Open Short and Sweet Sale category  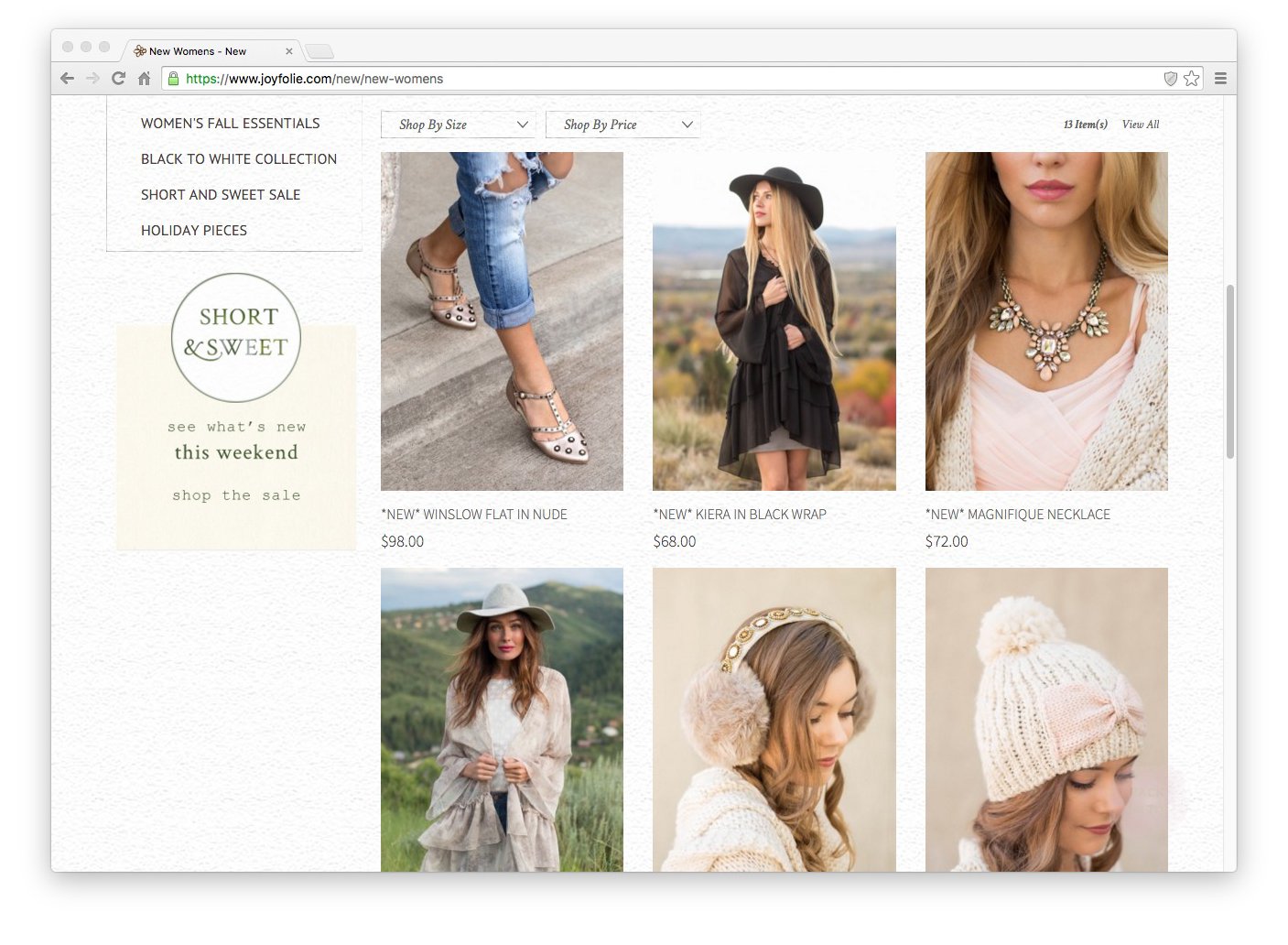[220, 195]
